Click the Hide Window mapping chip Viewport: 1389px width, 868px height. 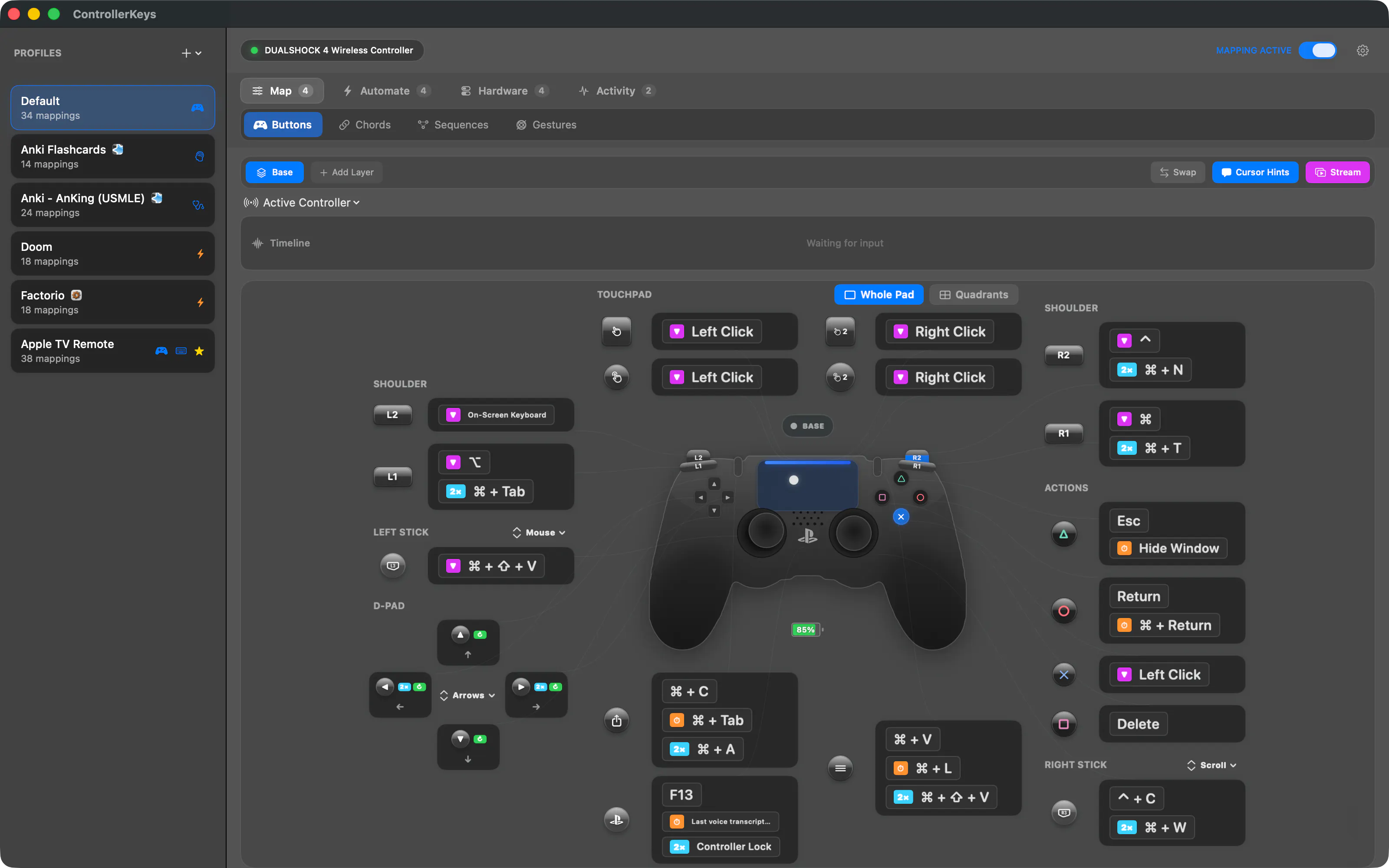1168,548
